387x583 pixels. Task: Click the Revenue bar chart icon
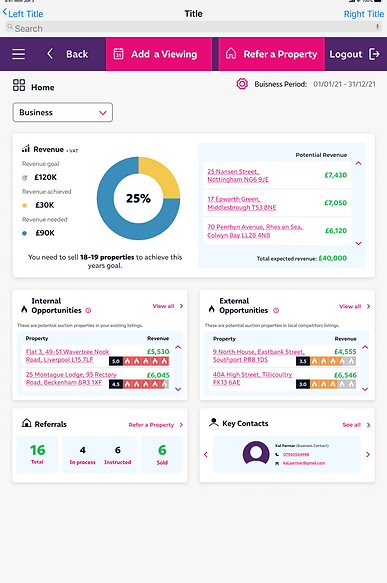pyautogui.click(x=25, y=149)
